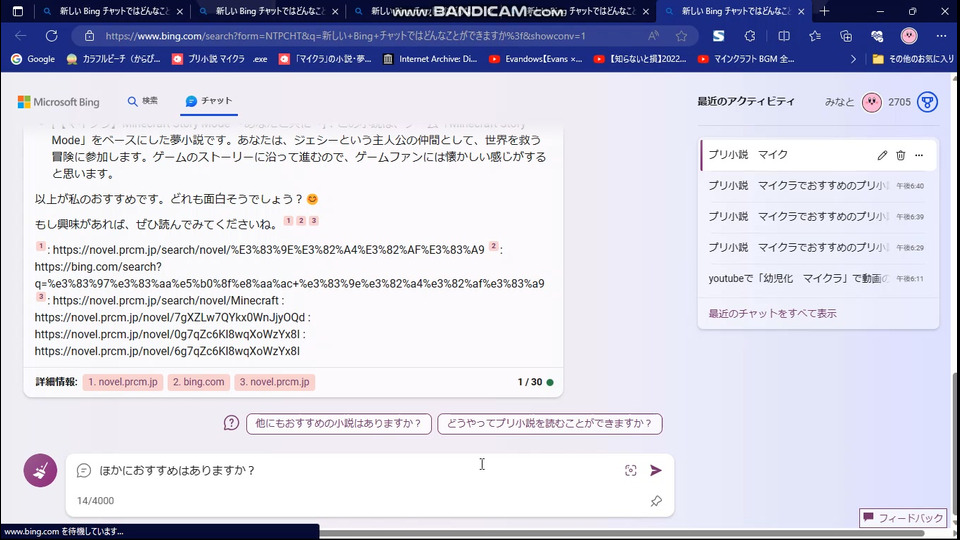Viewport: 960px width, 540px height.
Task: Open the フィードバック button
Action: (903, 518)
